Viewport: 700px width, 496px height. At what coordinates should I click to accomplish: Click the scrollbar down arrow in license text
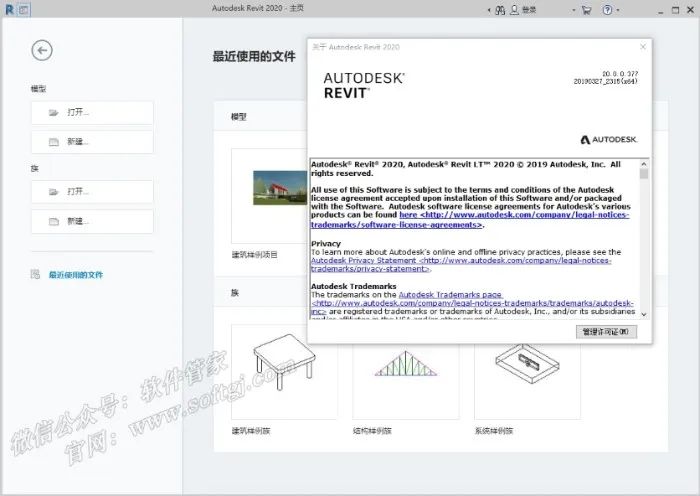643,313
